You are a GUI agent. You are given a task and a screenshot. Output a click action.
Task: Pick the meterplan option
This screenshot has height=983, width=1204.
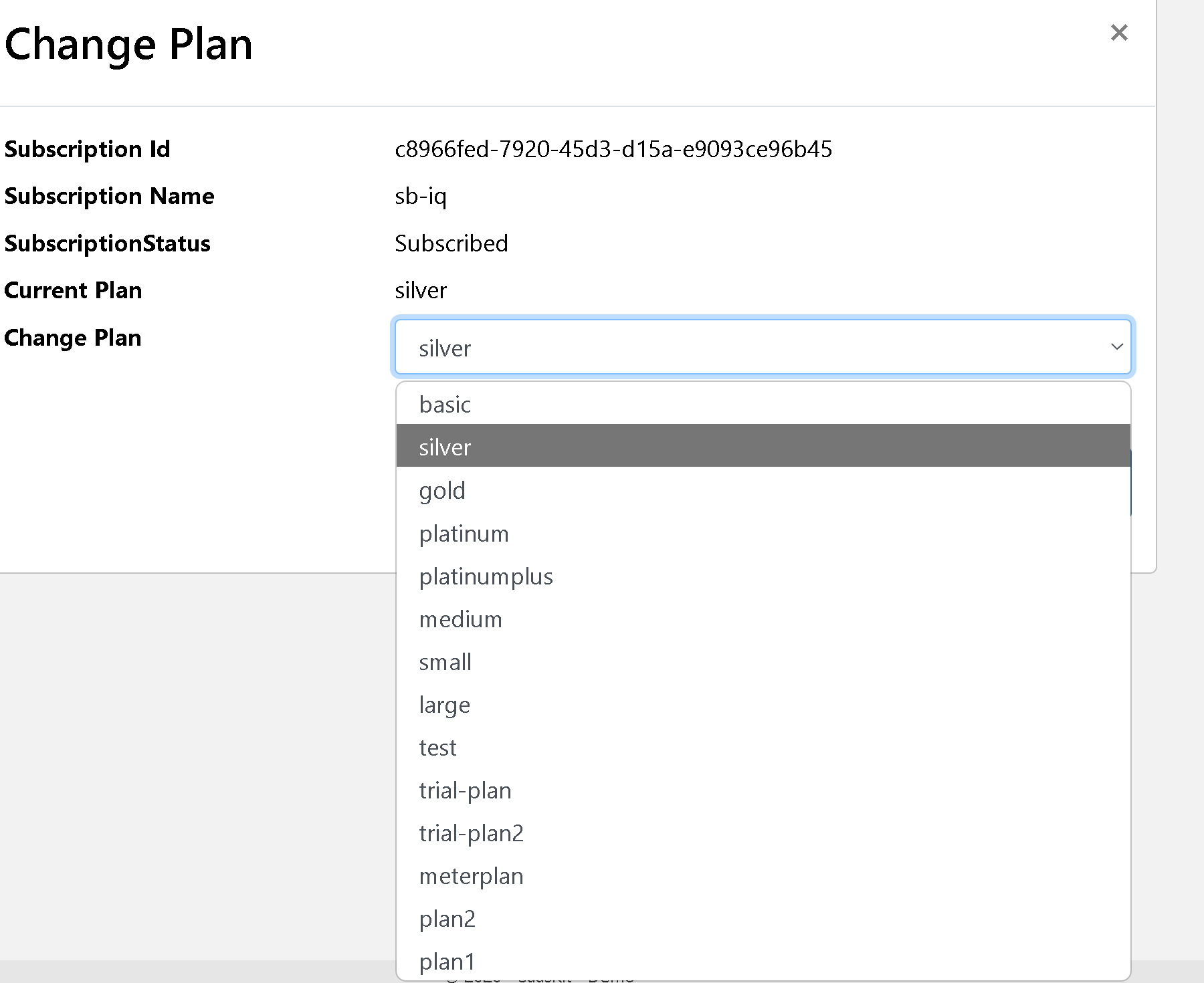(471, 876)
